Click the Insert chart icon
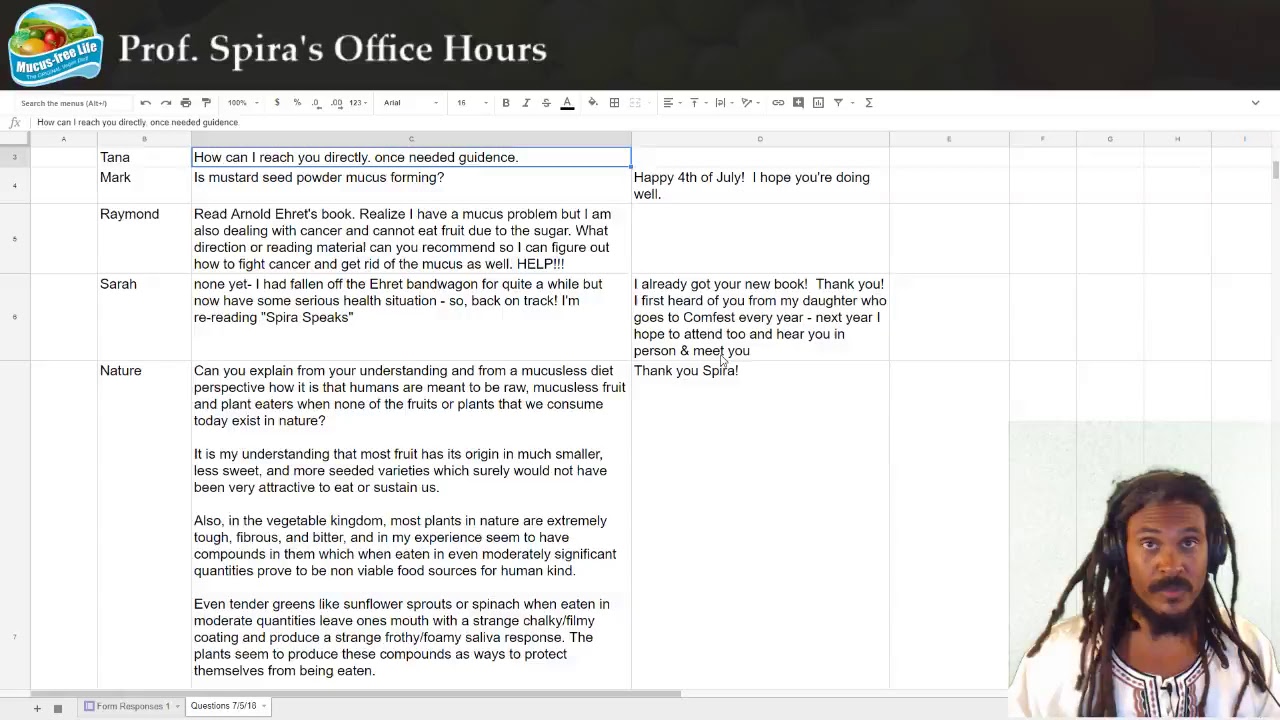Image resolution: width=1280 pixels, height=720 pixels. click(x=818, y=103)
